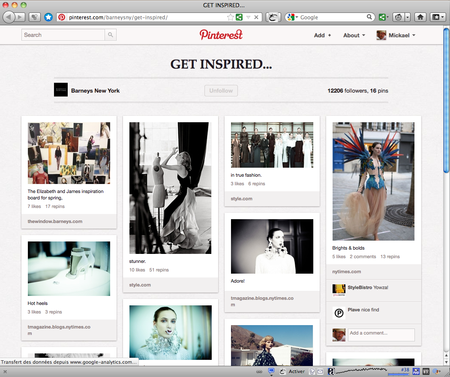Open teal-toned earrings portrait pin
This screenshot has width=450, height=377.
[x=170, y=333]
